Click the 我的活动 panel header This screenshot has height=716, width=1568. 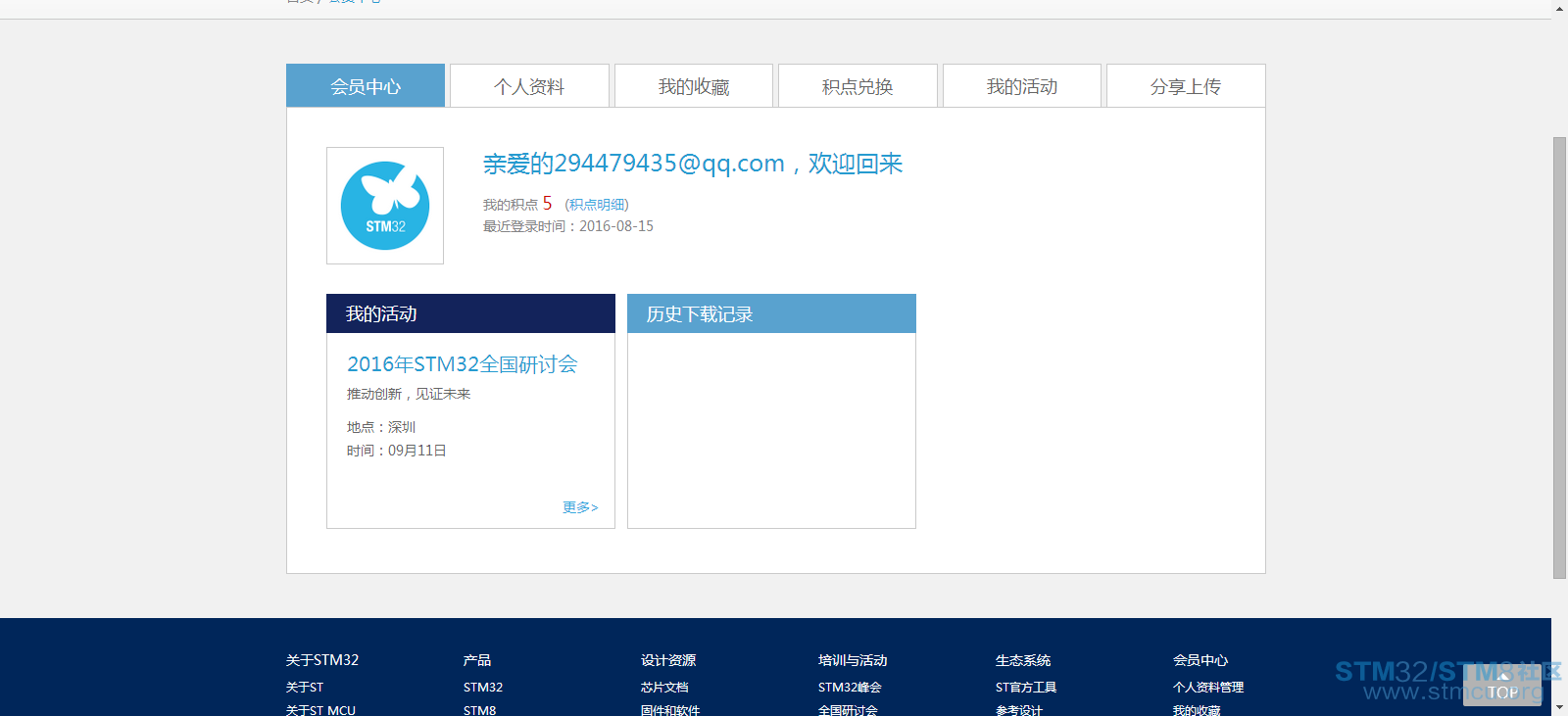470,313
